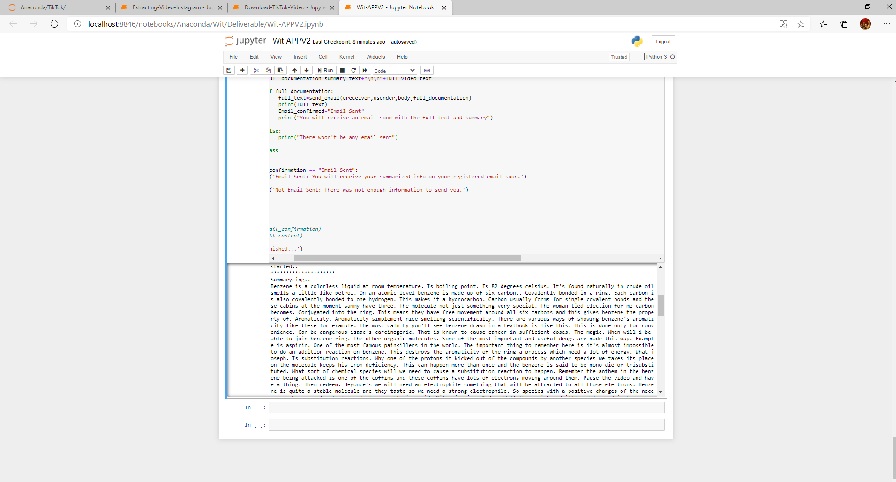
Task: Go back in the browser
Action: point(13,24)
